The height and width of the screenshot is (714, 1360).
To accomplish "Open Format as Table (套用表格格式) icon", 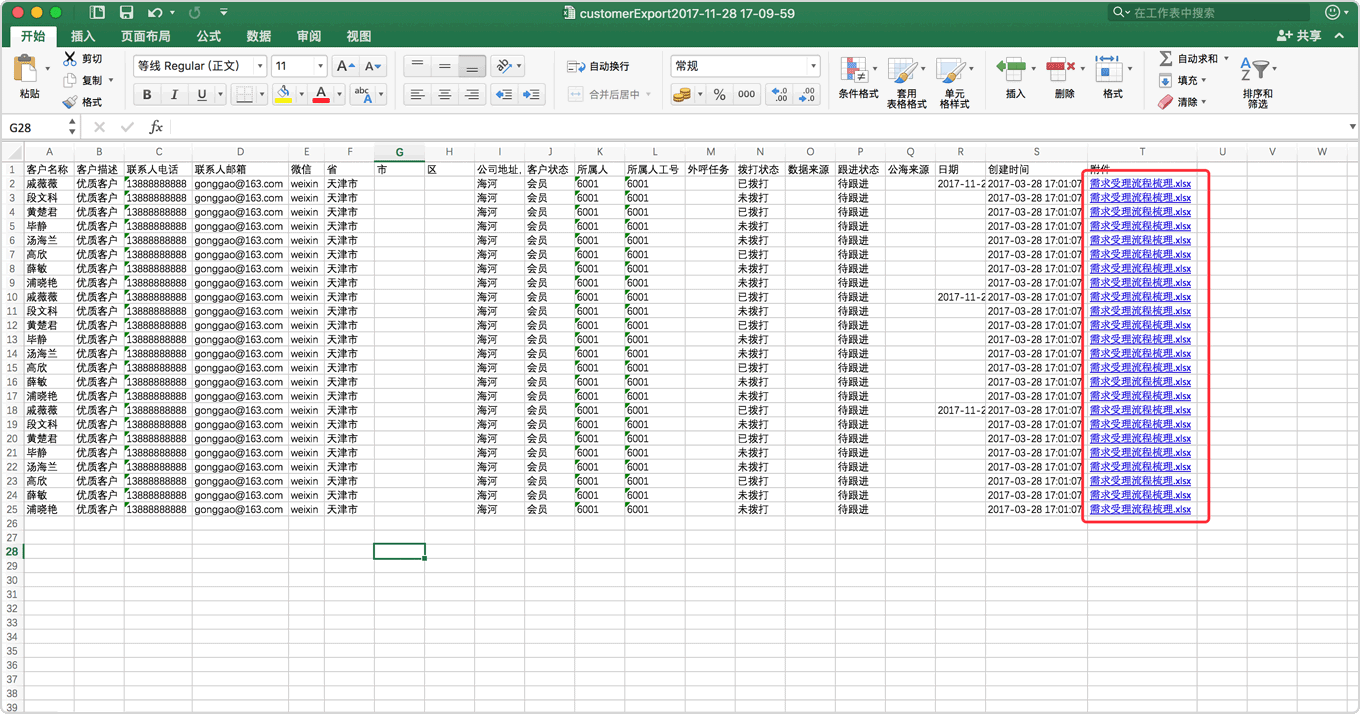I will 903,70.
